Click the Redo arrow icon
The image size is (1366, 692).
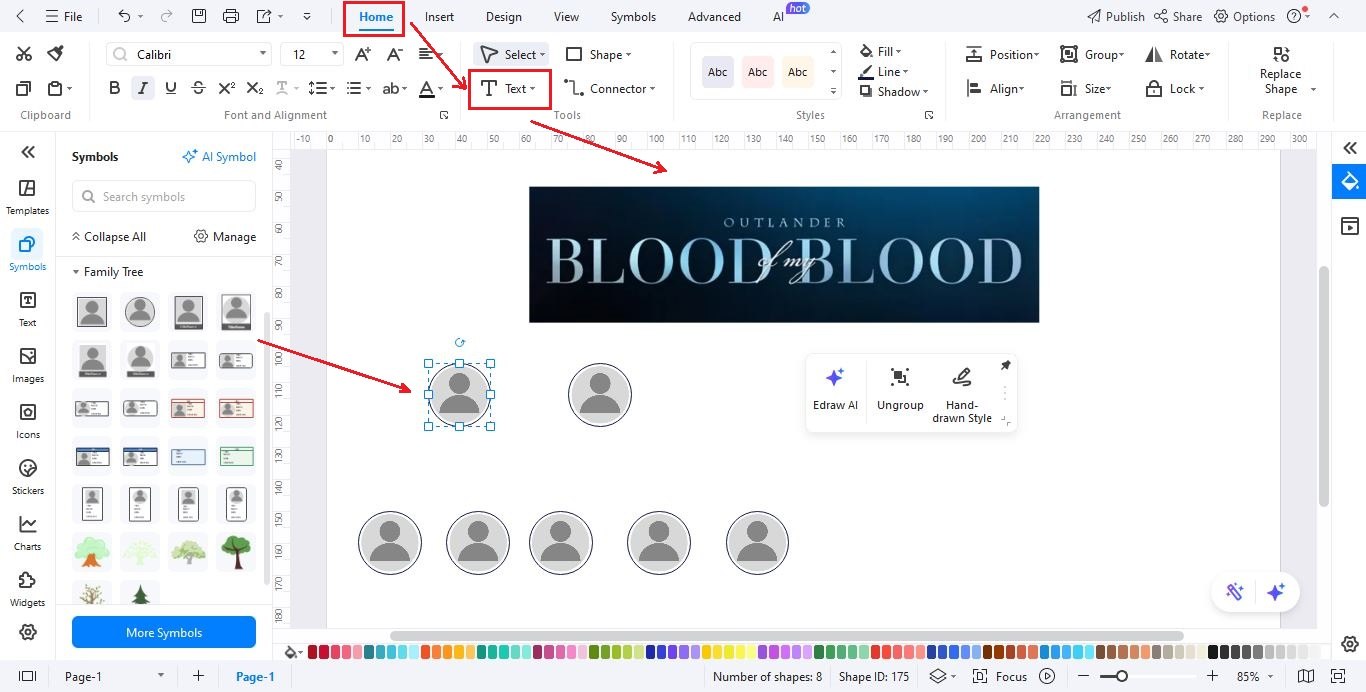point(166,16)
